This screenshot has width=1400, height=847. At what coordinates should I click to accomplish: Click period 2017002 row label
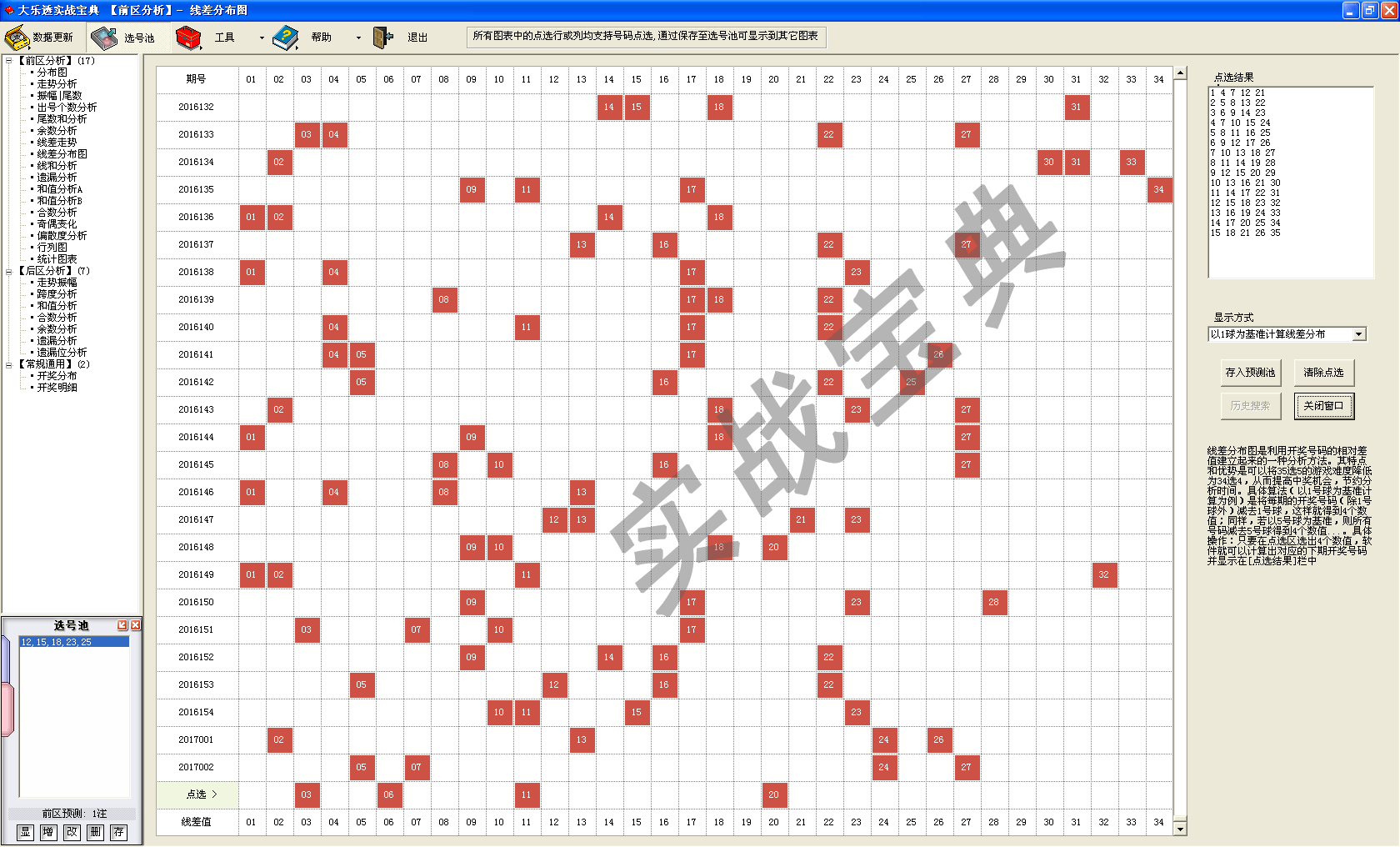[197, 767]
